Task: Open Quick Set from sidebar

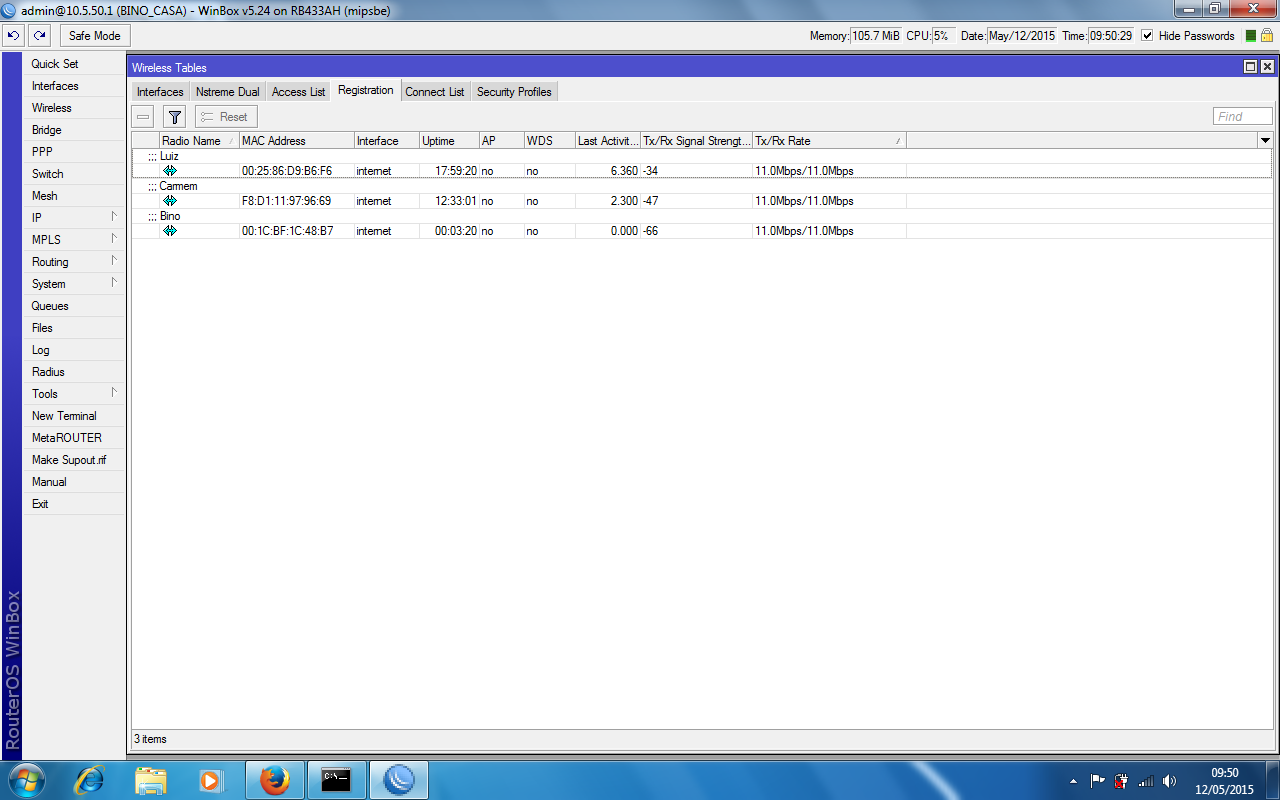Action: point(75,64)
